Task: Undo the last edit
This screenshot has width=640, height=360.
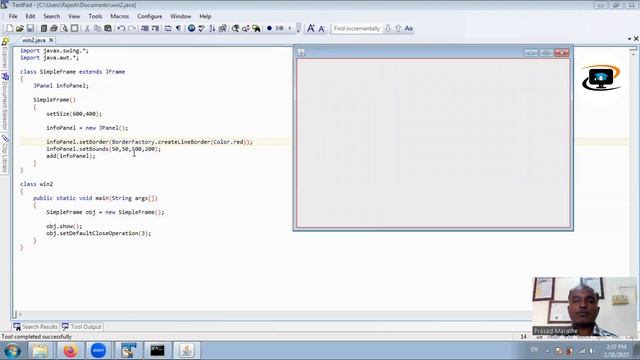Action: click(121, 29)
